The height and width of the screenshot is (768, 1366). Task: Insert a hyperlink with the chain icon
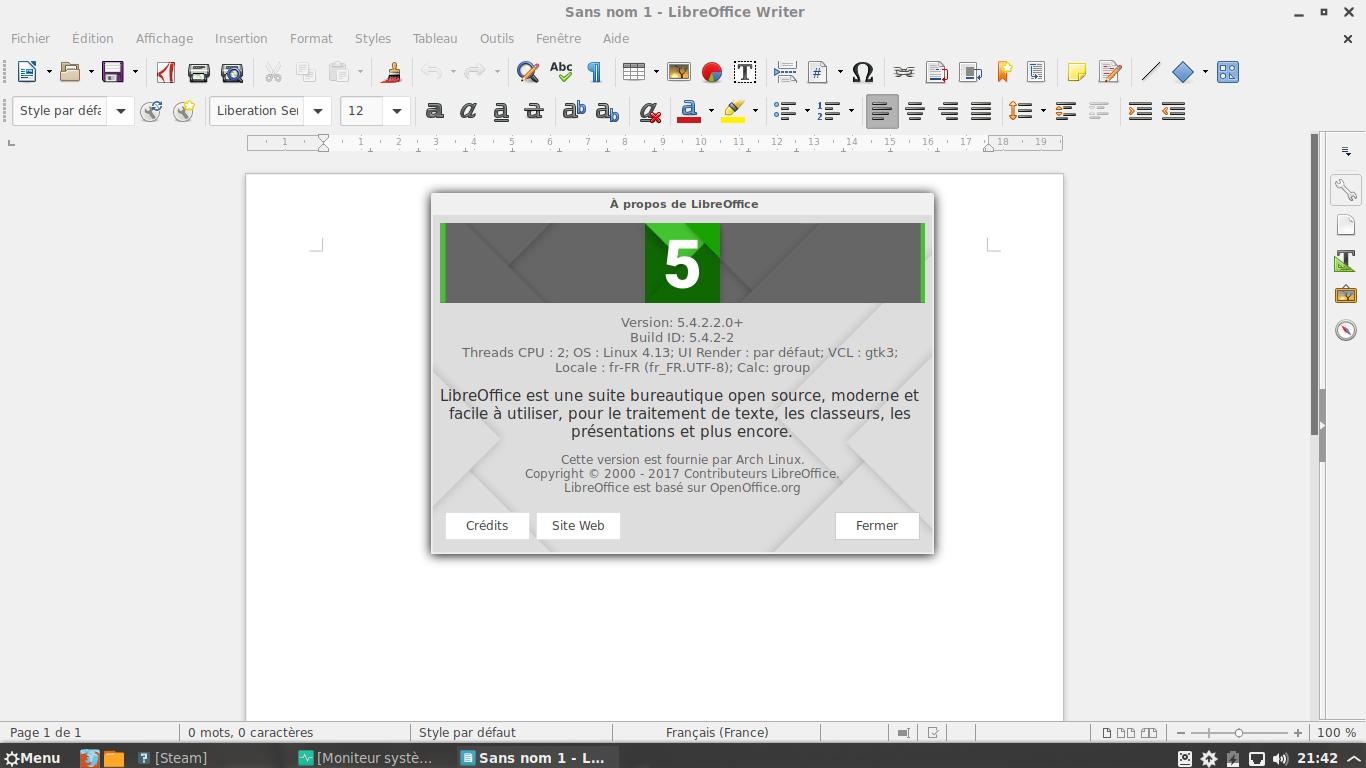(x=904, y=72)
